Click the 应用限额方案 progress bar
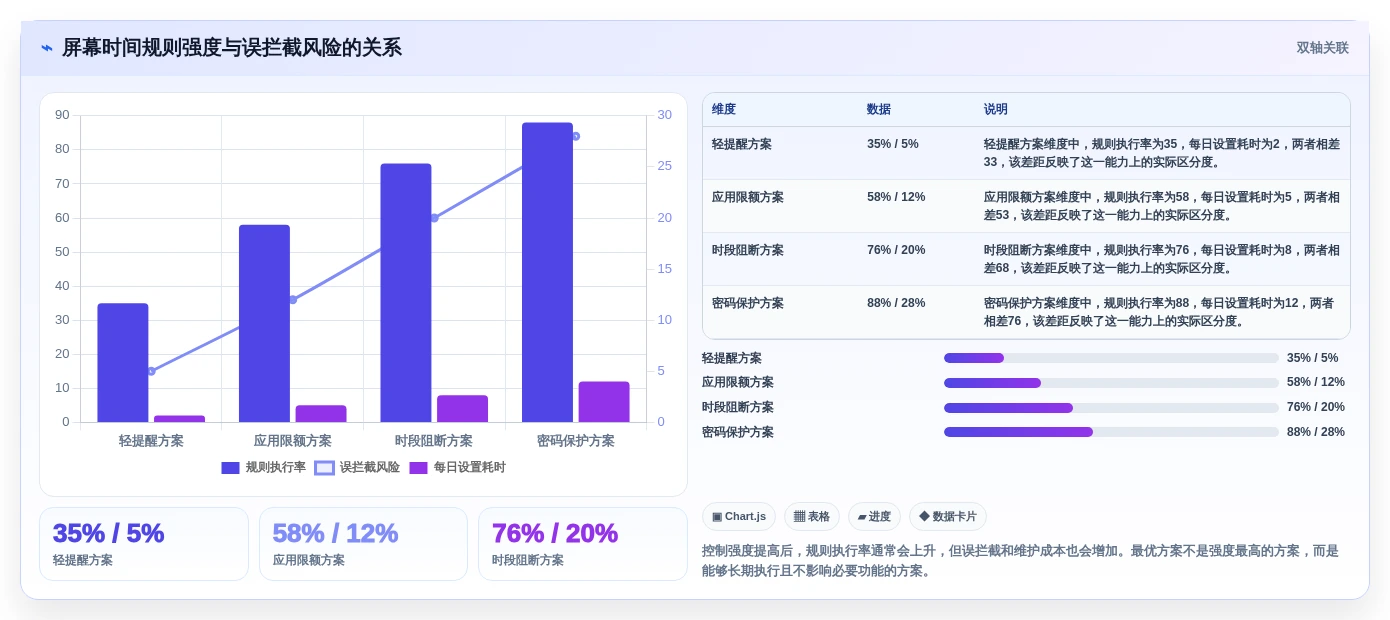The height and width of the screenshot is (620, 1390). (1111, 383)
